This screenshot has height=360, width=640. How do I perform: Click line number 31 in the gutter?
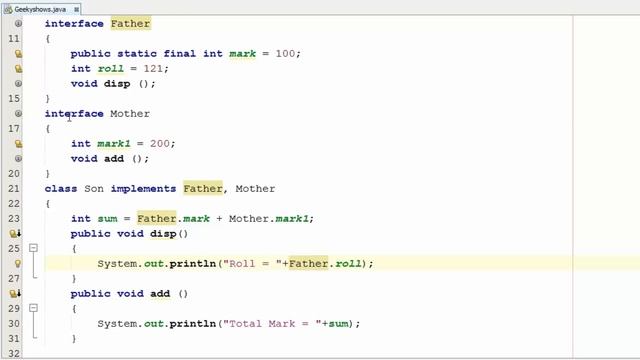tap(13, 339)
